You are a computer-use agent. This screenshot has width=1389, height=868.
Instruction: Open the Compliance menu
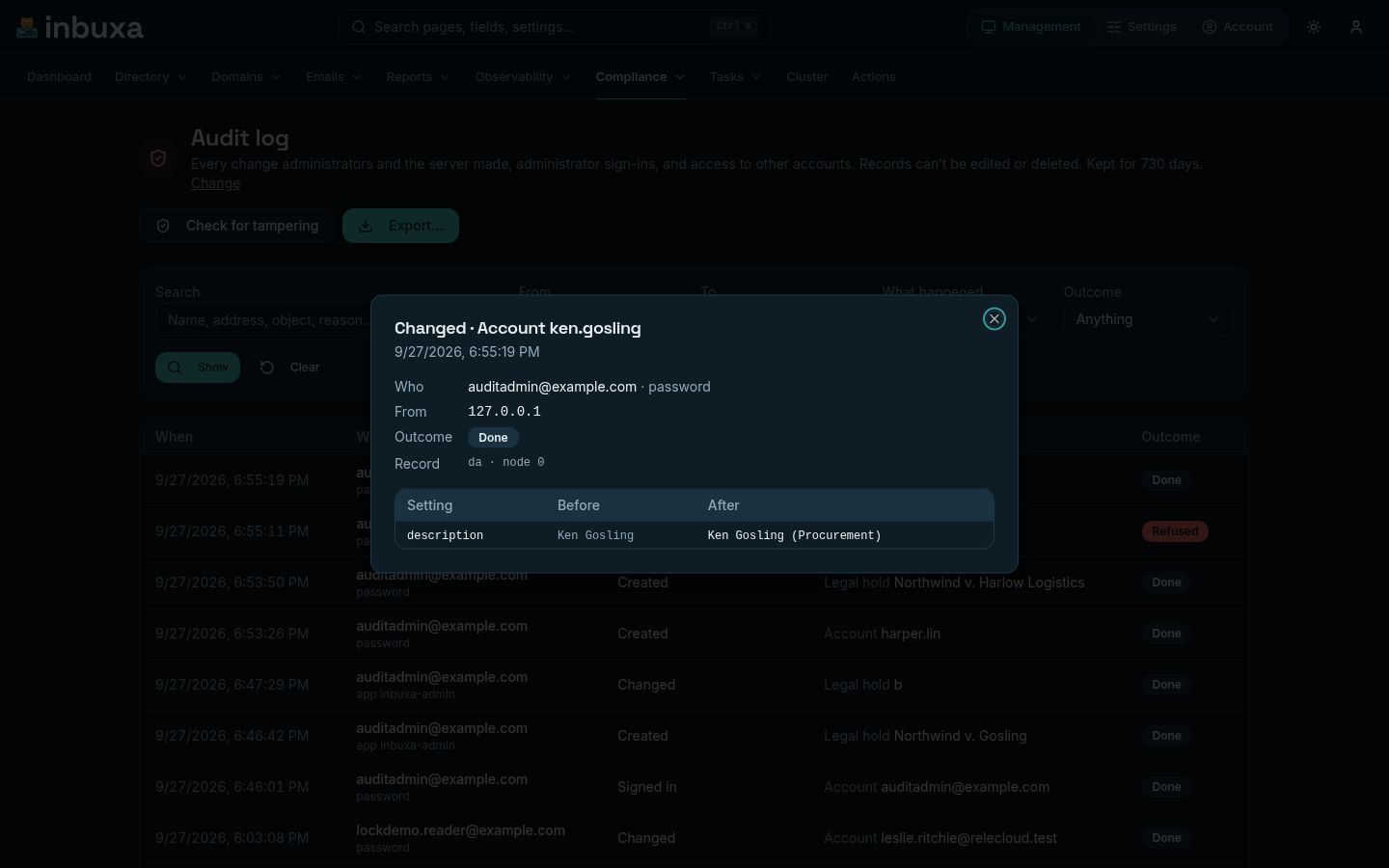click(640, 77)
